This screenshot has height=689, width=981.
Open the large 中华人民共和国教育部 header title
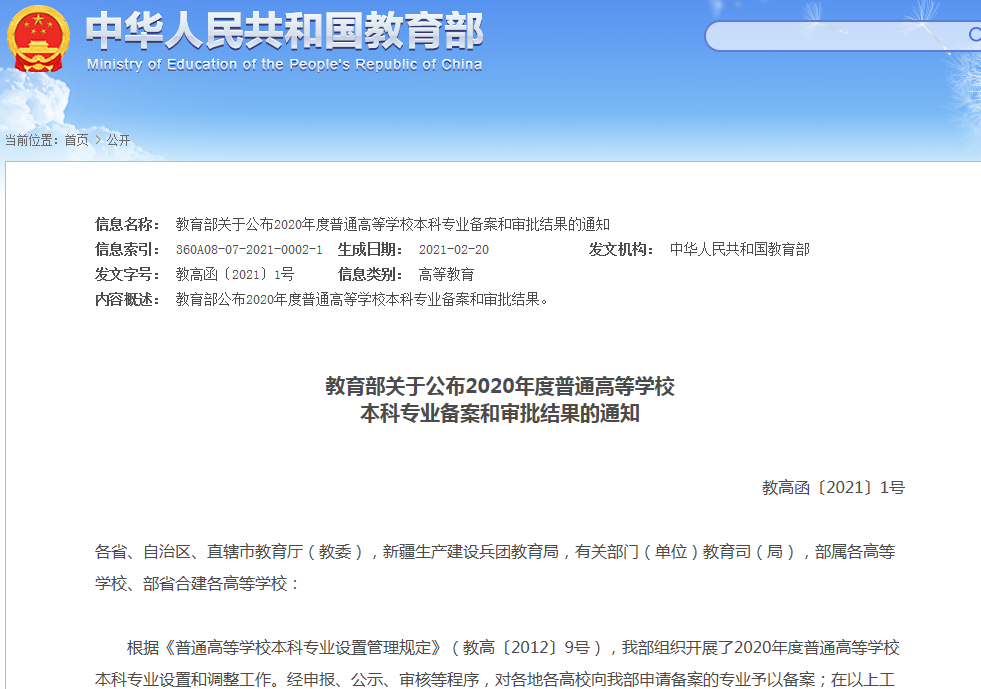pos(285,31)
